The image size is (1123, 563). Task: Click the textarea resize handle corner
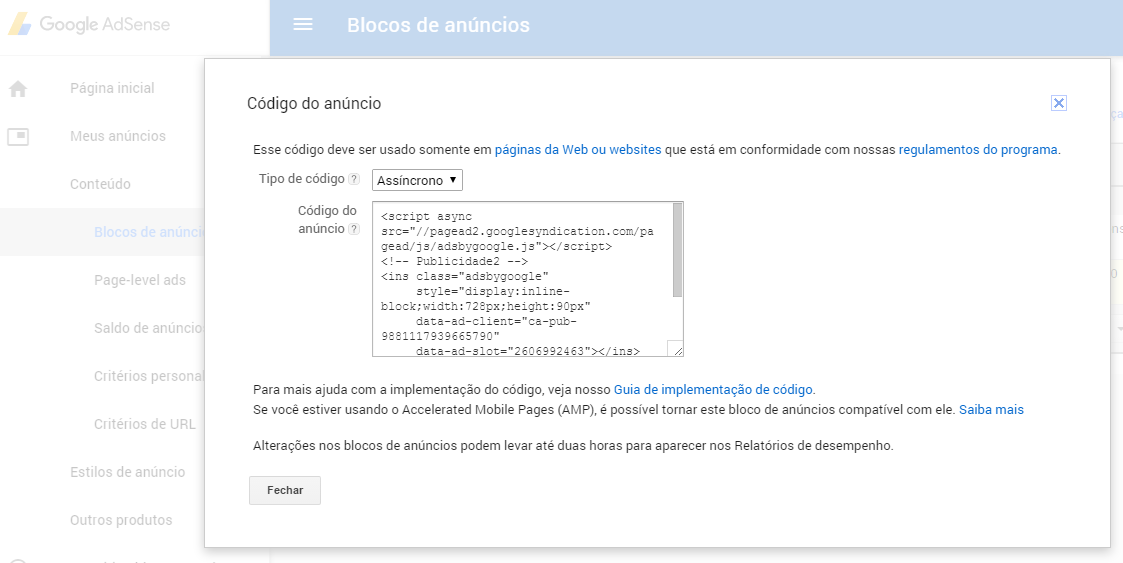(x=675, y=348)
